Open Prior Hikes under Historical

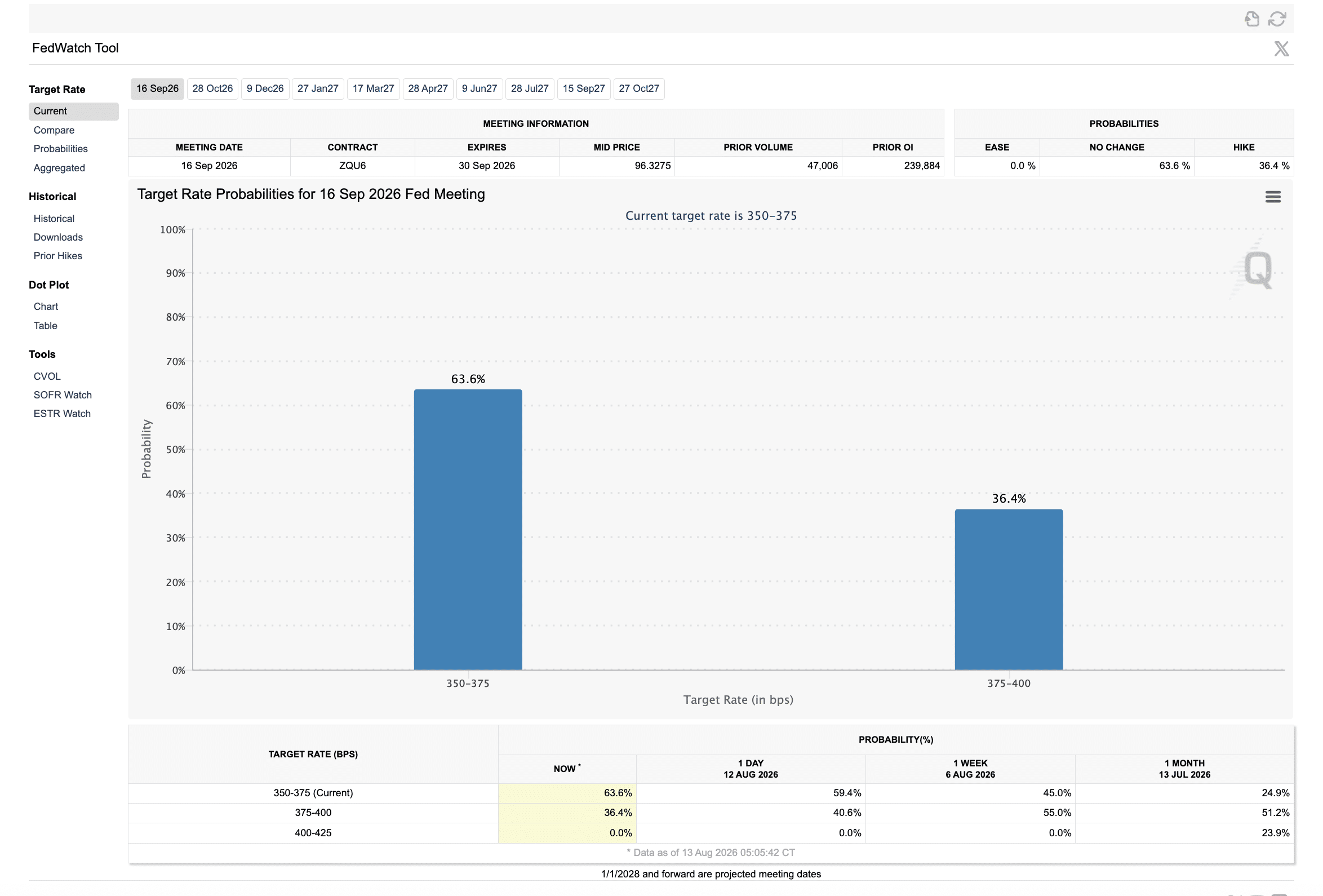click(x=57, y=256)
